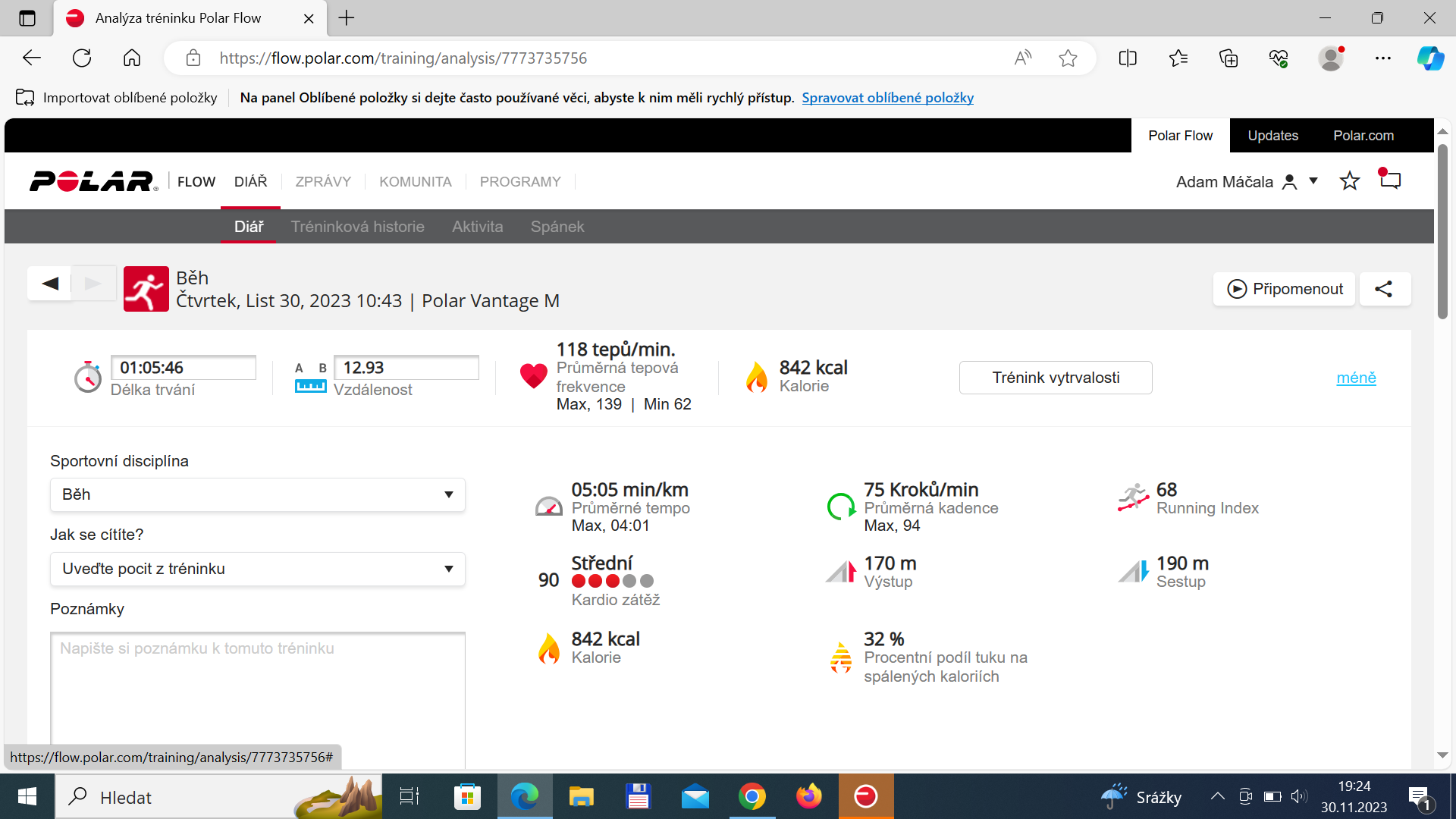Click the Trénink vytrvalosti button
This screenshot has height=819, width=1456.
(x=1056, y=378)
